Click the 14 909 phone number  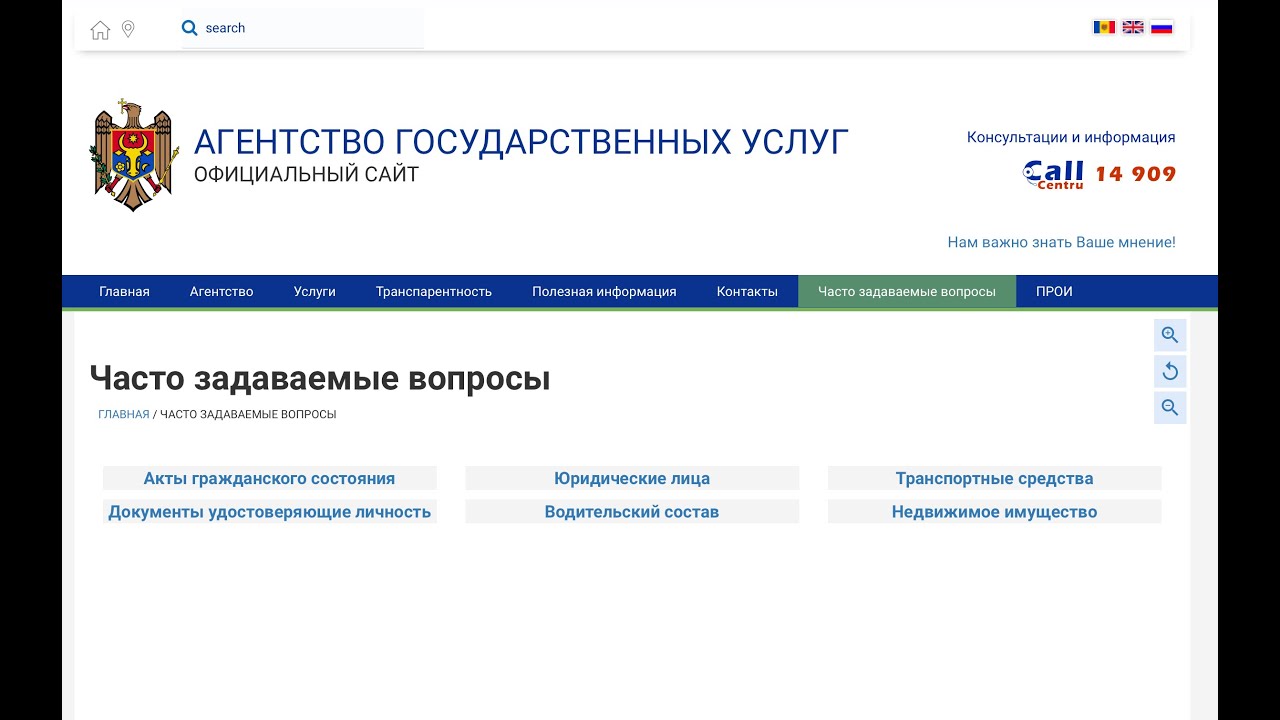pyautogui.click(x=1135, y=174)
